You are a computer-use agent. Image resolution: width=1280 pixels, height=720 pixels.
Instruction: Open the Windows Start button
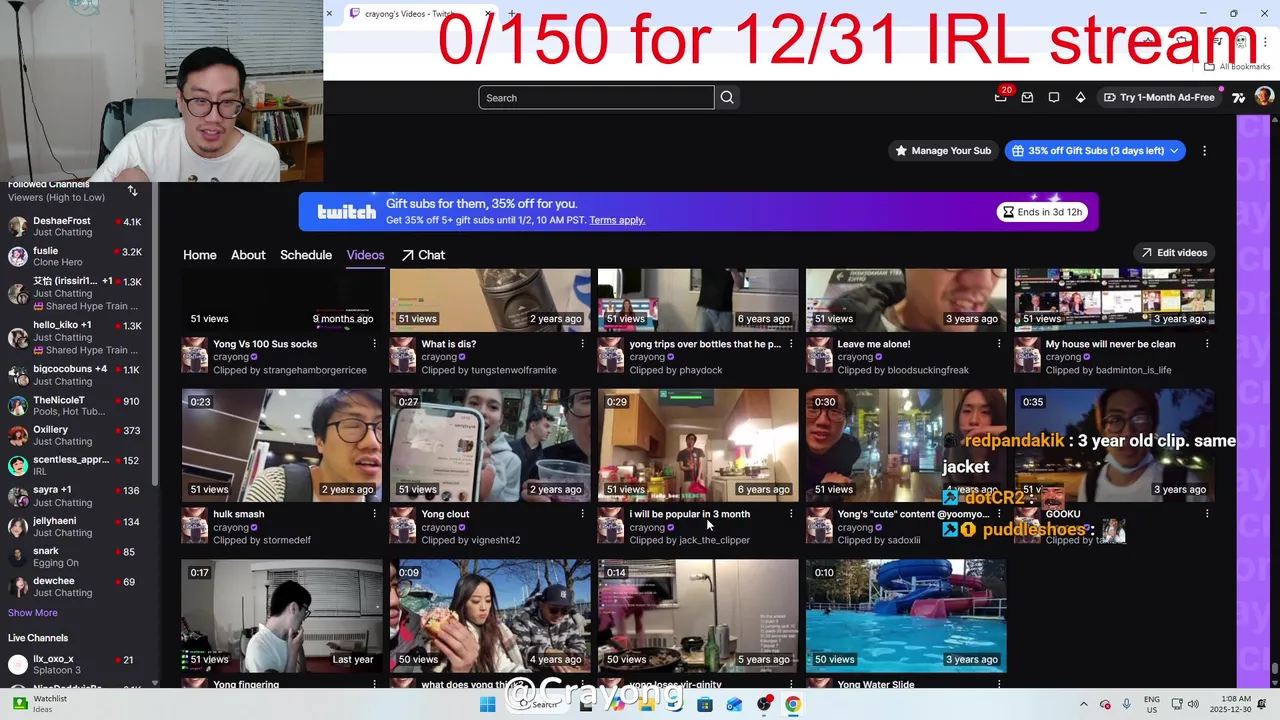click(x=487, y=704)
